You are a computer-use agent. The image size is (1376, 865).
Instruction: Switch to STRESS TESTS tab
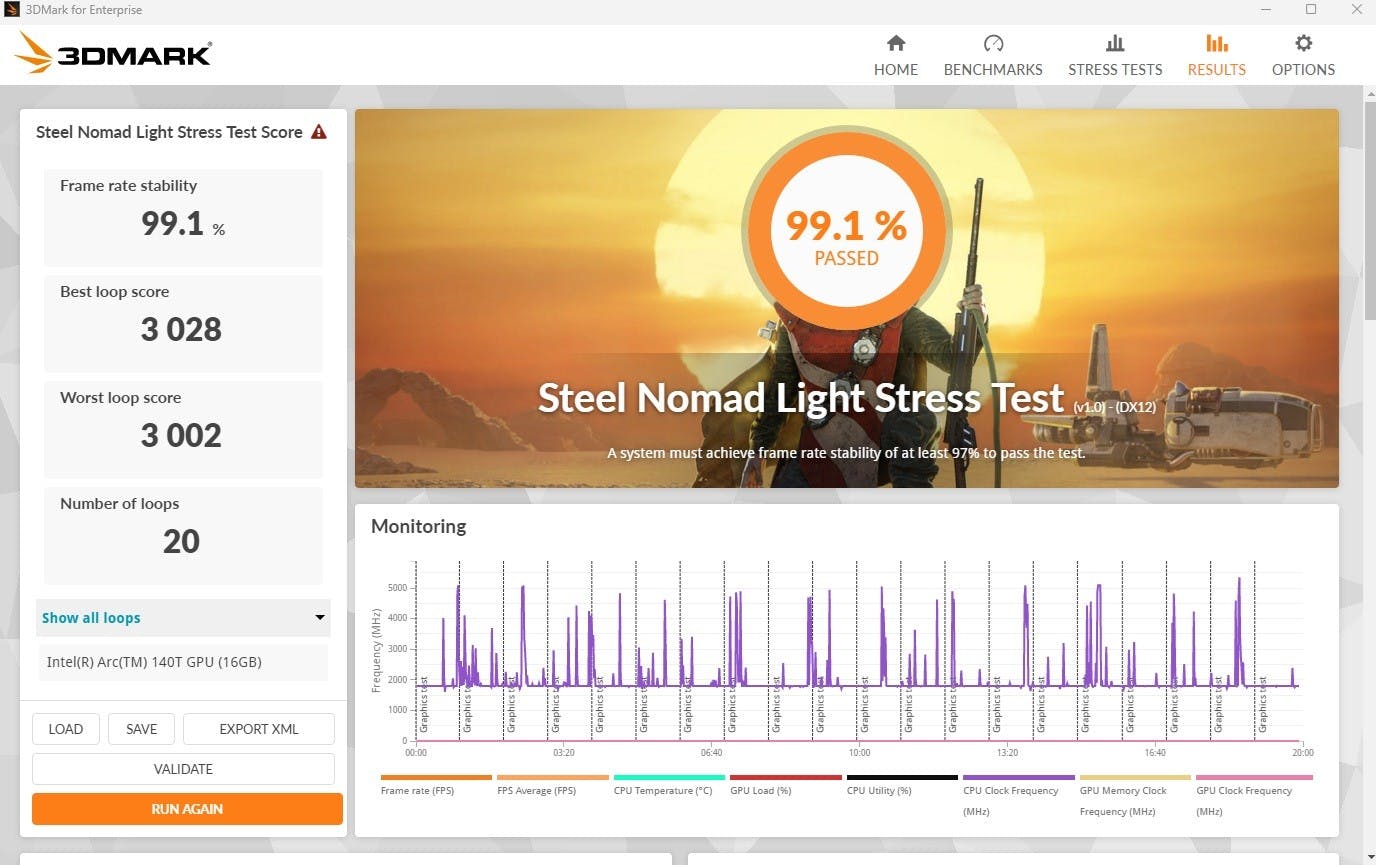[1115, 56]
